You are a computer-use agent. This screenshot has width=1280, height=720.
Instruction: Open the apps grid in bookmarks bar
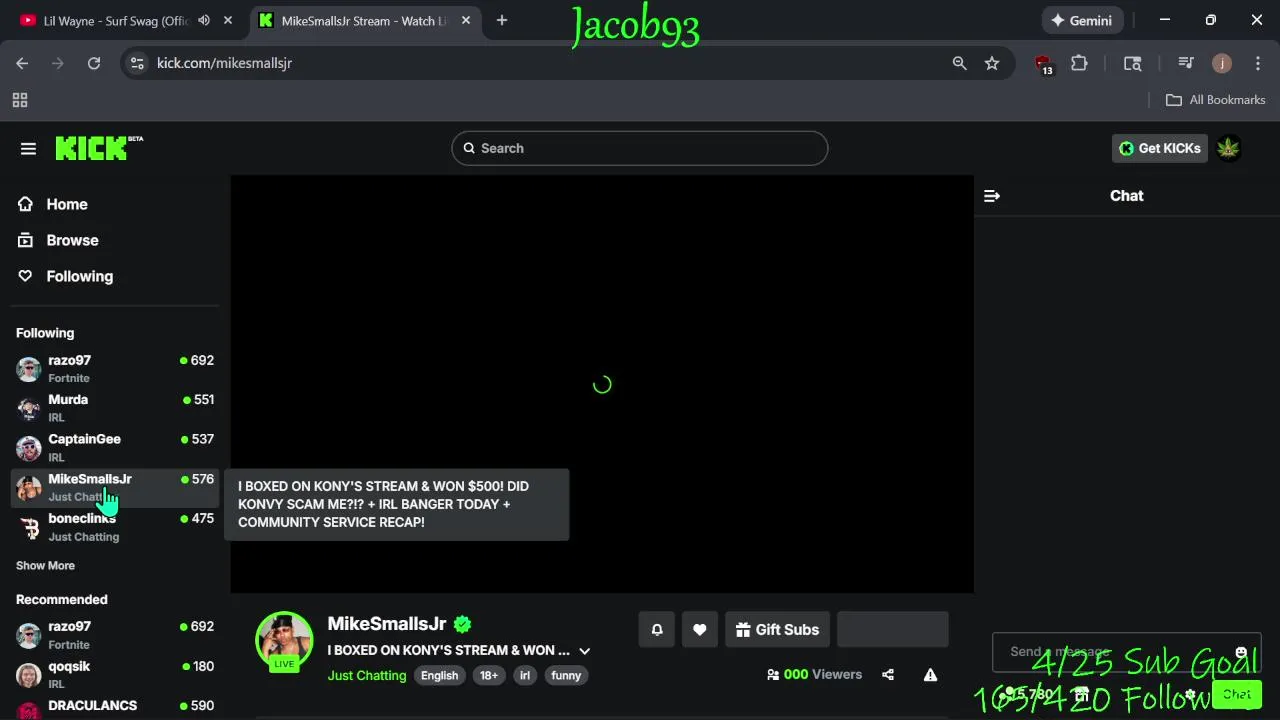pos(20,100)
